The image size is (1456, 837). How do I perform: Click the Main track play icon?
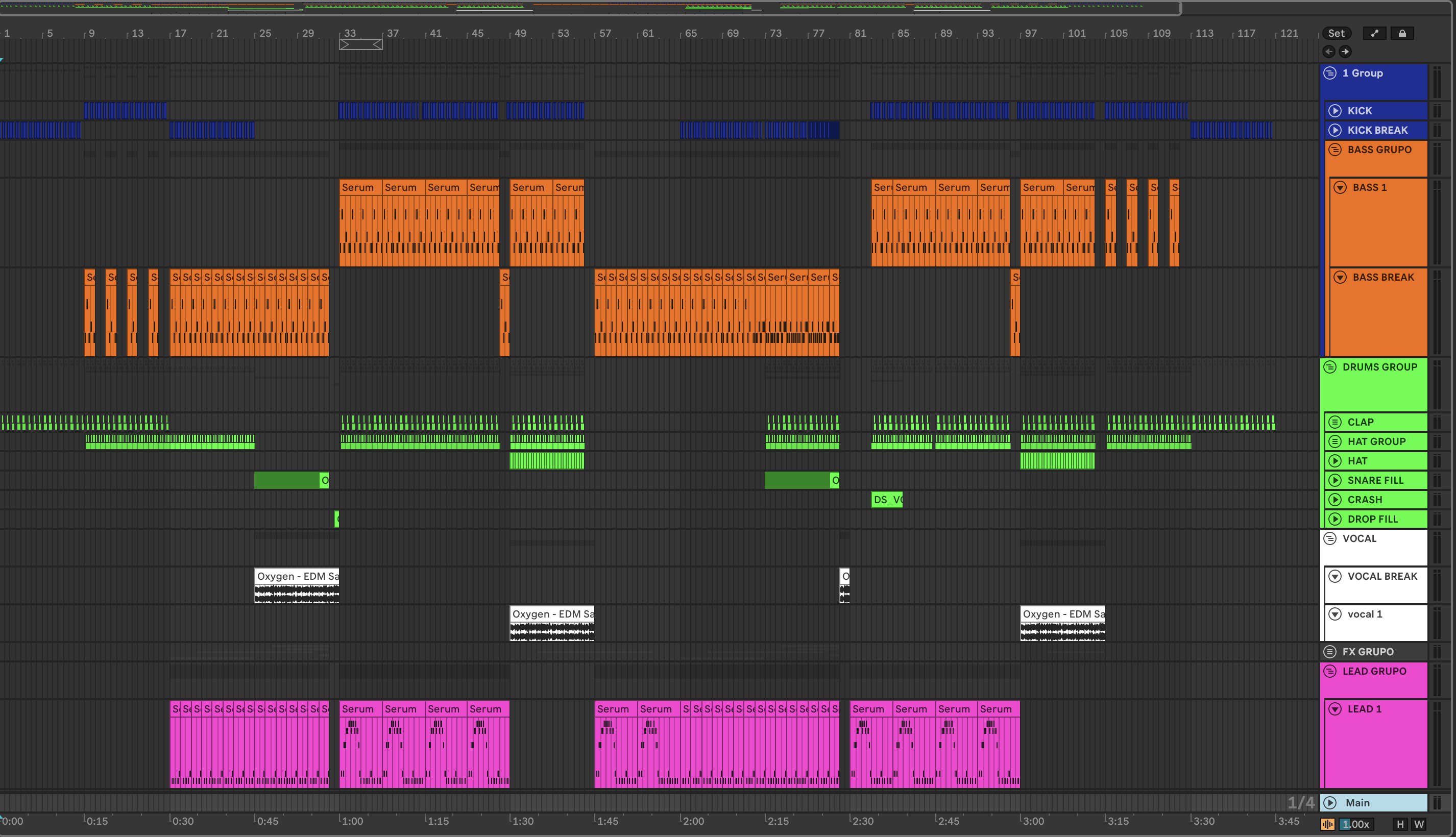pos(1330,802)
